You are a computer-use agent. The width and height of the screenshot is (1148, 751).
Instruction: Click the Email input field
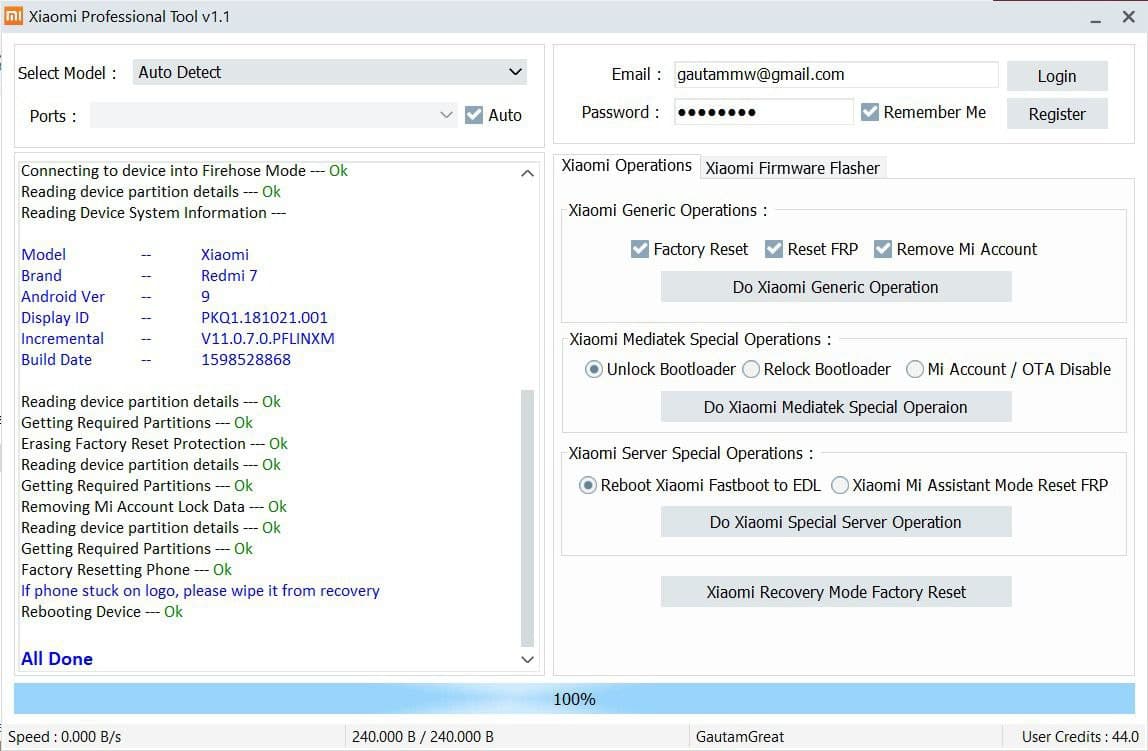point(835,75)
